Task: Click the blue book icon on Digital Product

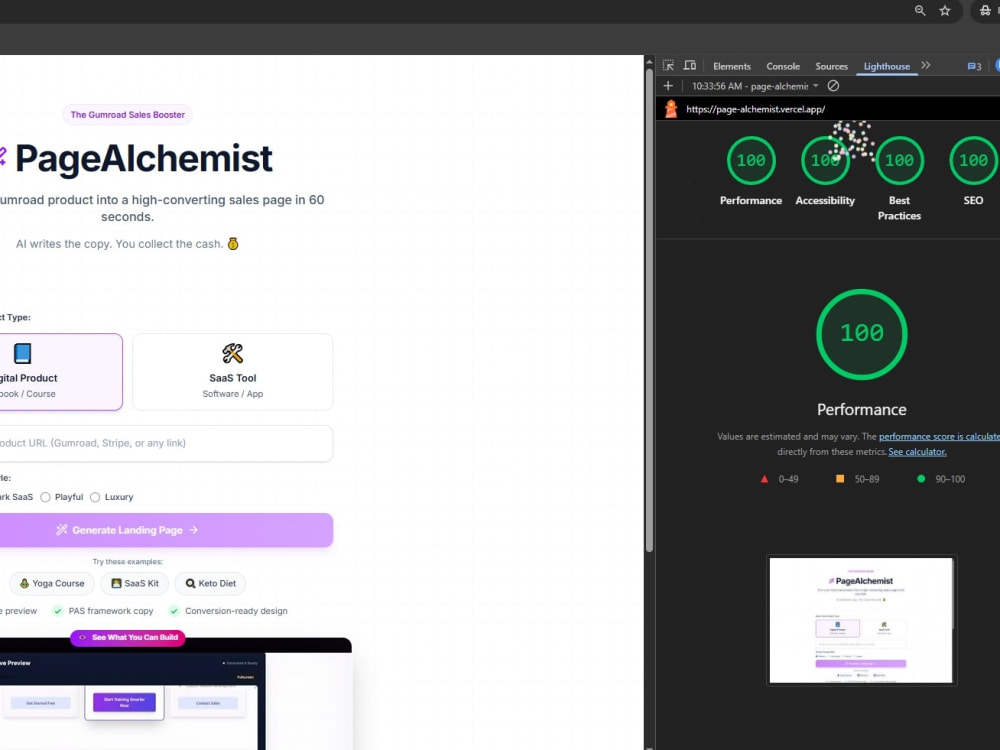Action: [x=22, y=353]
